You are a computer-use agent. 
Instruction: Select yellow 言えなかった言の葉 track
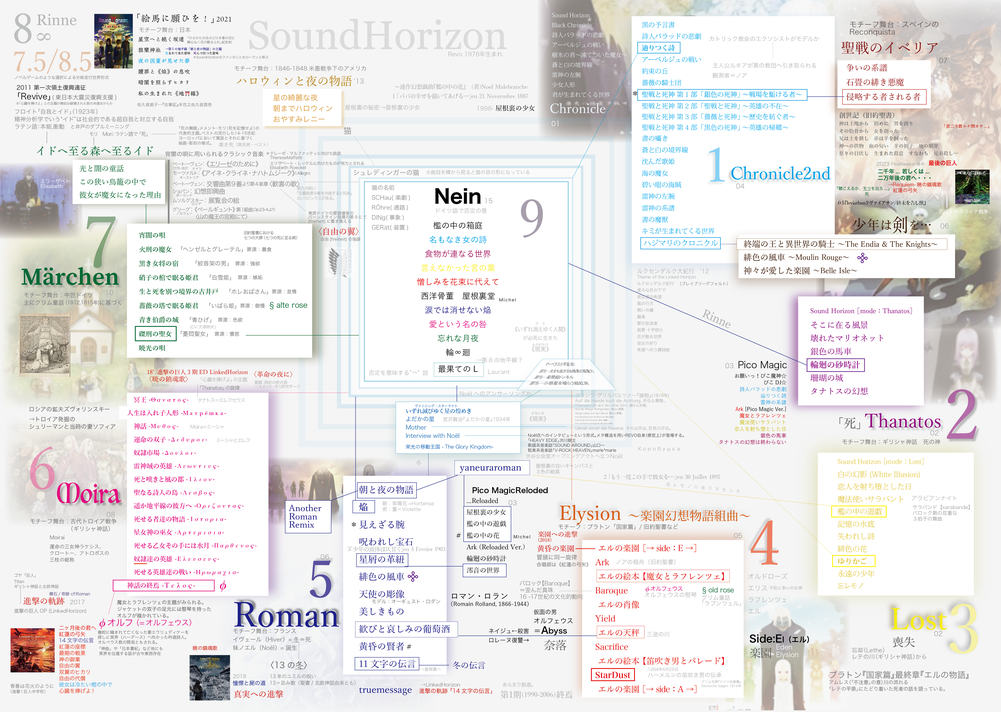pos(457,268)
